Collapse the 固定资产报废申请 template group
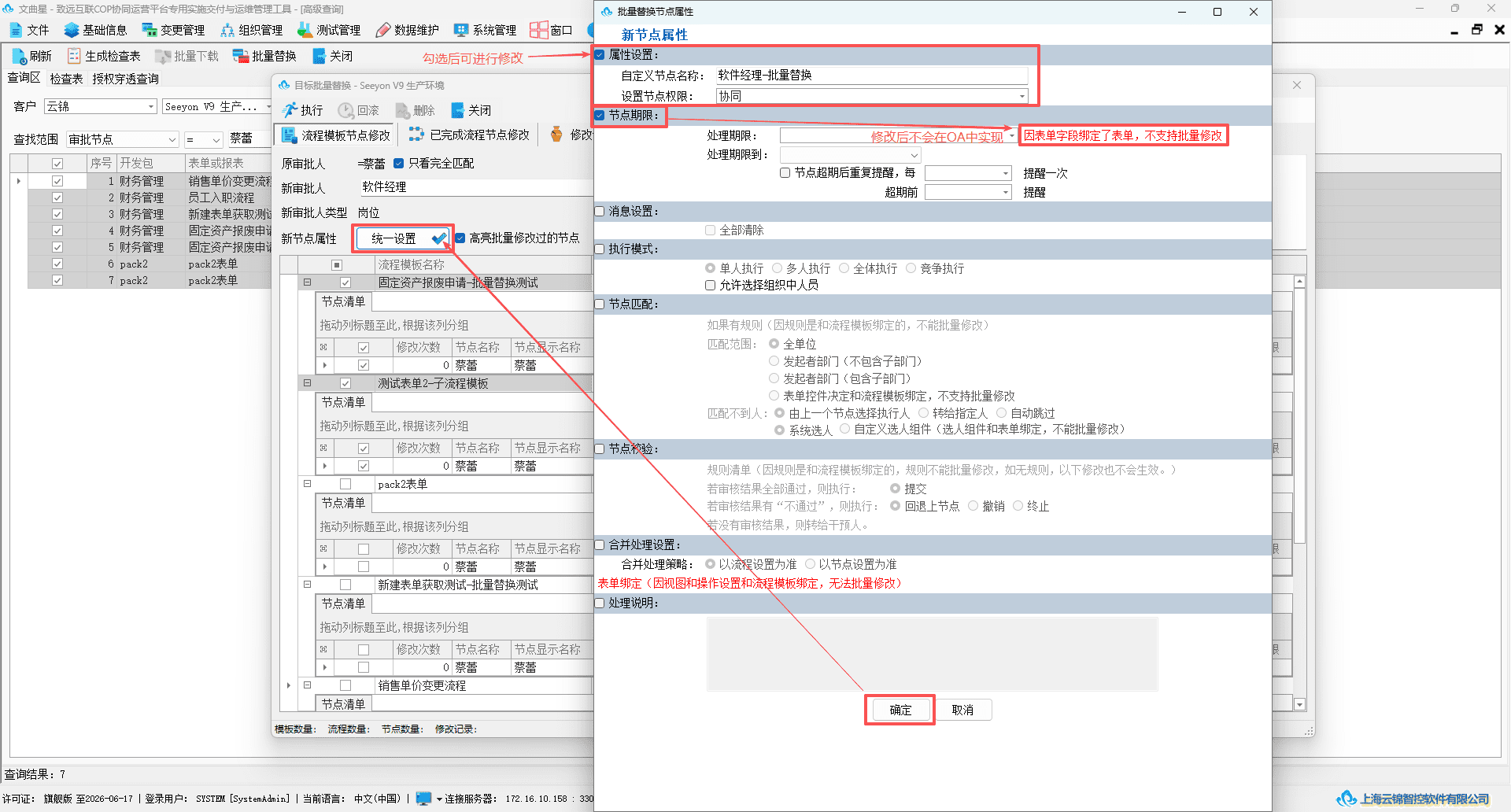 (x=307, y=282)
